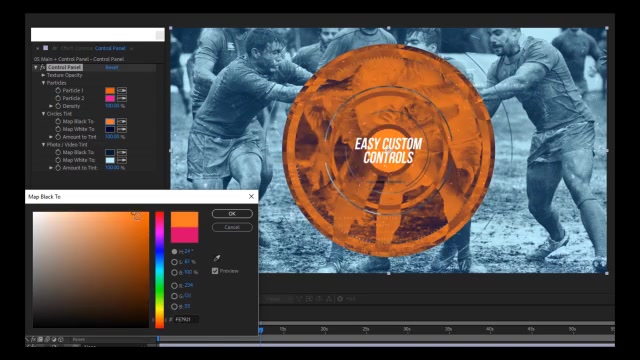The image size is (640, 360).
Task: Click Circles Tint Map Black To eyedropper
Action: pos(122,122)
